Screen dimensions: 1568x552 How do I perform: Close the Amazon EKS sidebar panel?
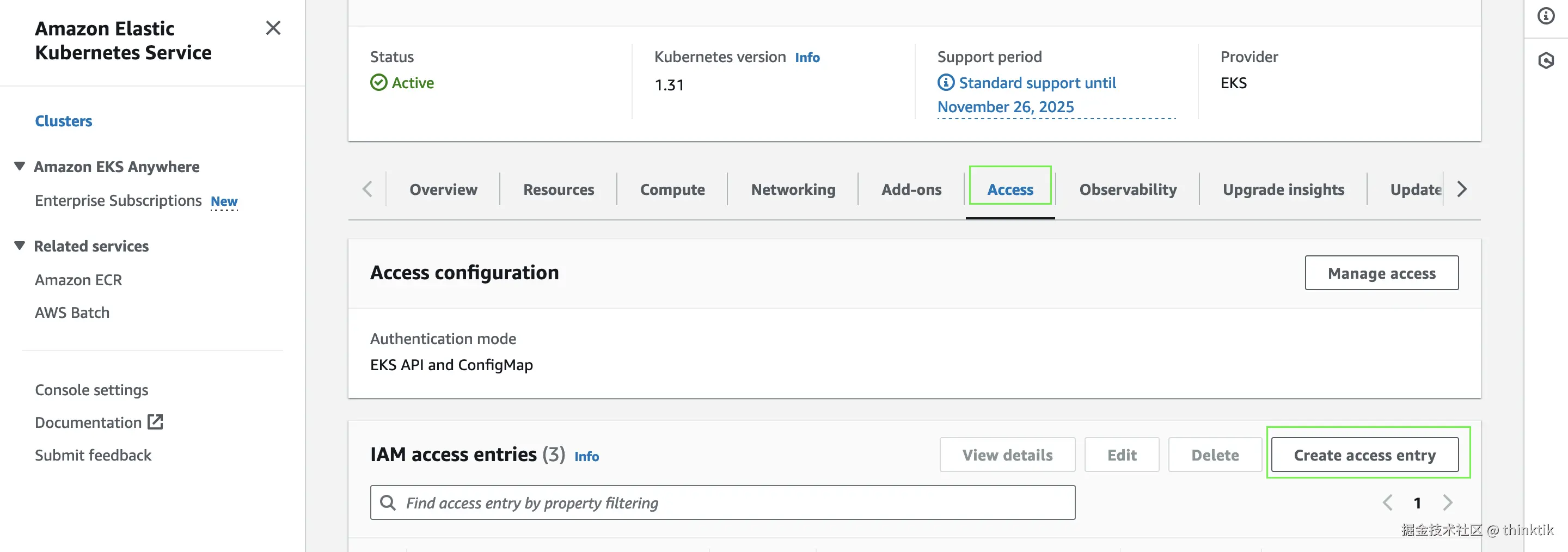tap(273, 28)
